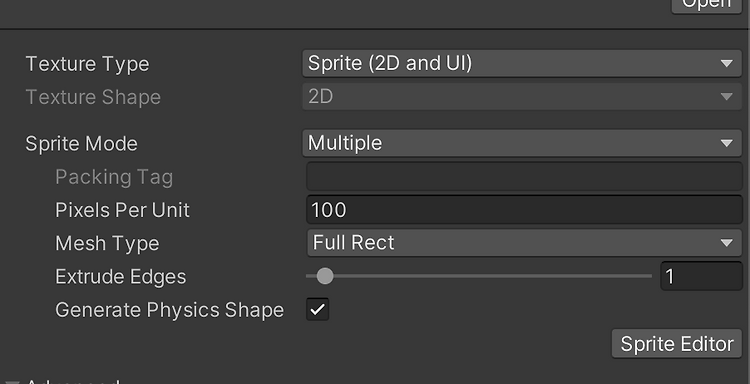Open the Texture Type dropdown
750x384 pixels.
tap(522, 63)
